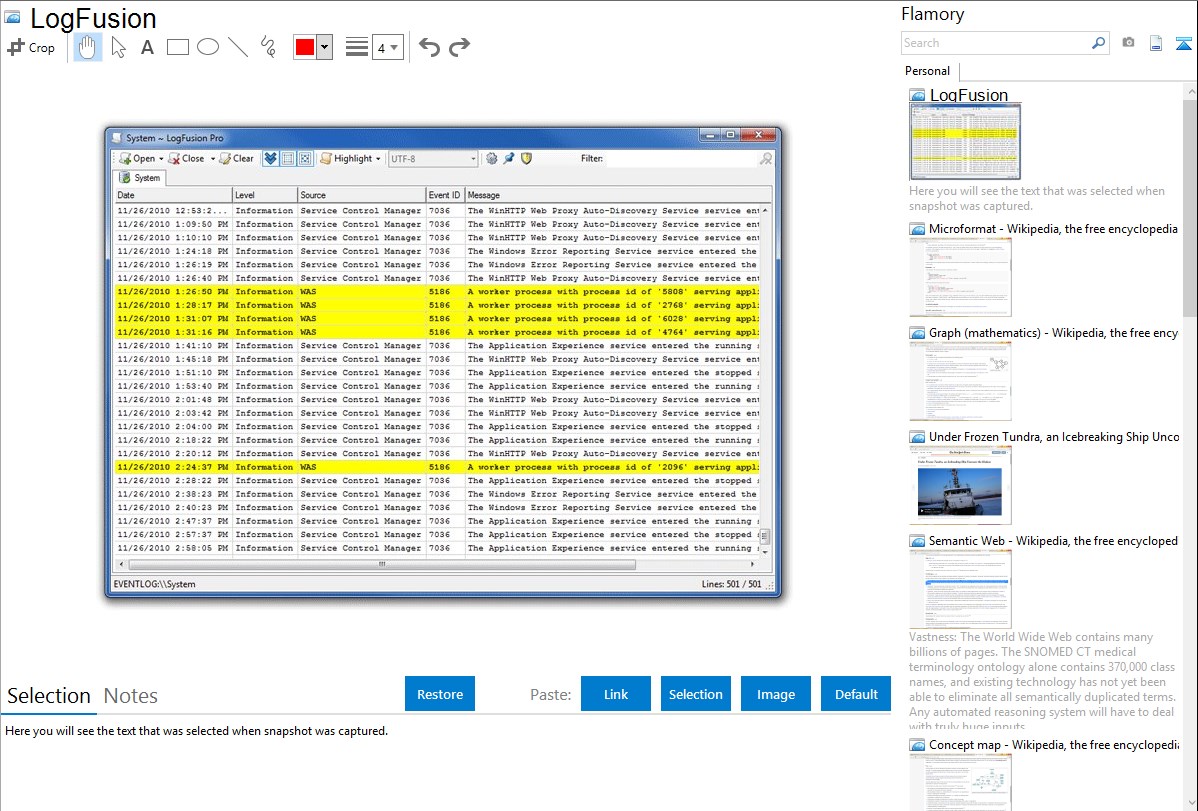Screen dimensions: 1198x811
Task: Open LogFusion settings gear icon
Action: pos(491,158)
